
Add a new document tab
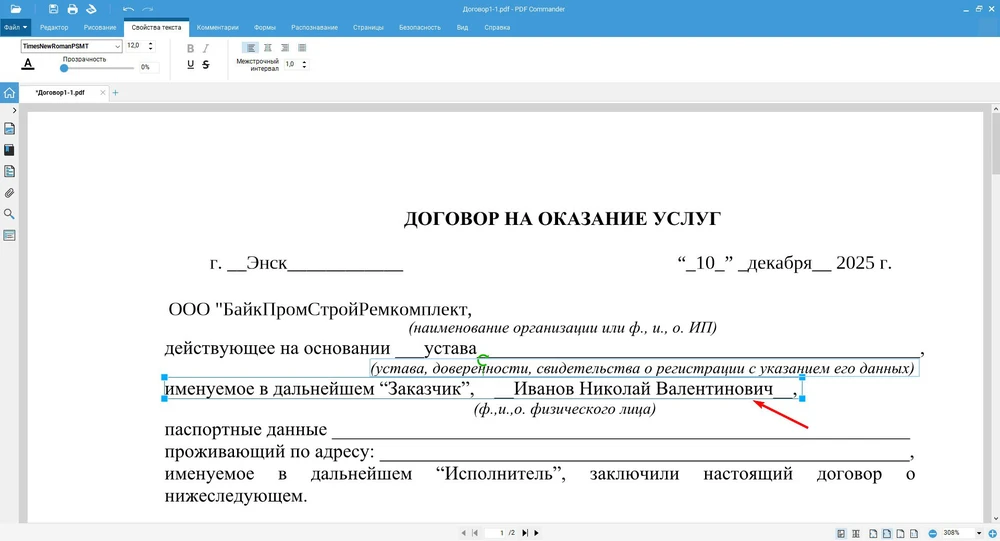coord(115,93)
